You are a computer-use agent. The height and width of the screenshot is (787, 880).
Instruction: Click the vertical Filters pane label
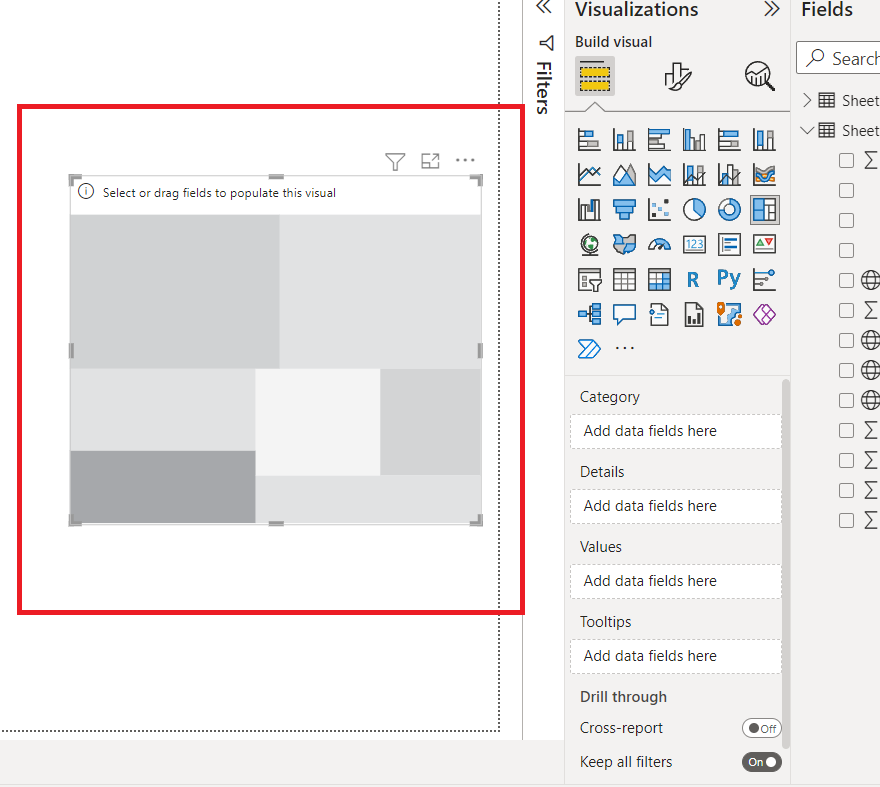543,88
